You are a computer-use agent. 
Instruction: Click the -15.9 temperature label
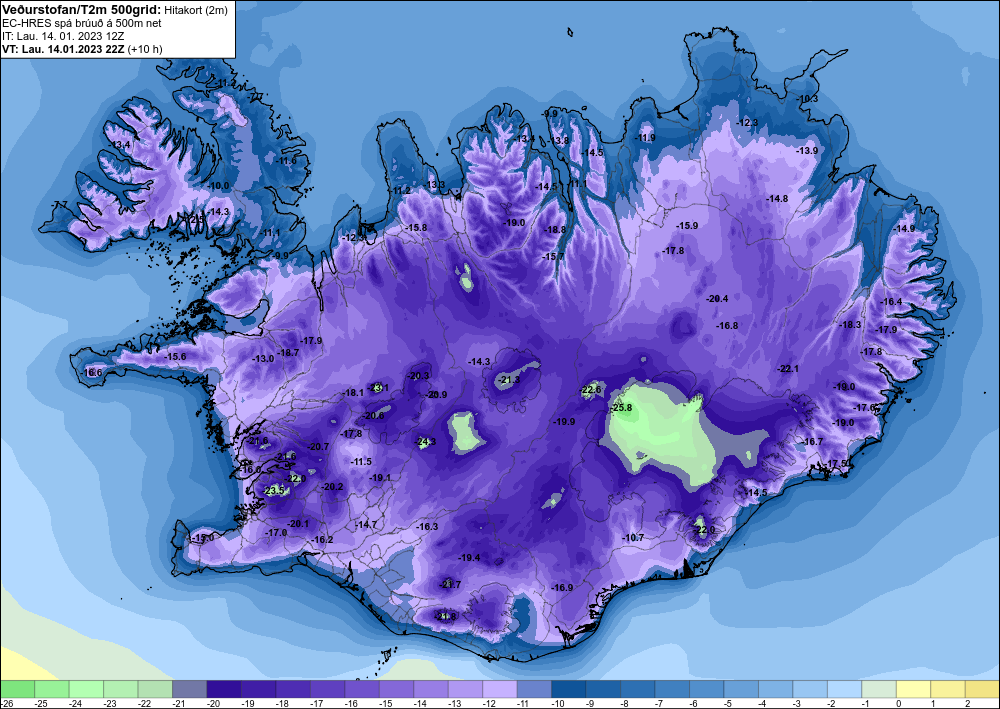(x=688, y=226)
